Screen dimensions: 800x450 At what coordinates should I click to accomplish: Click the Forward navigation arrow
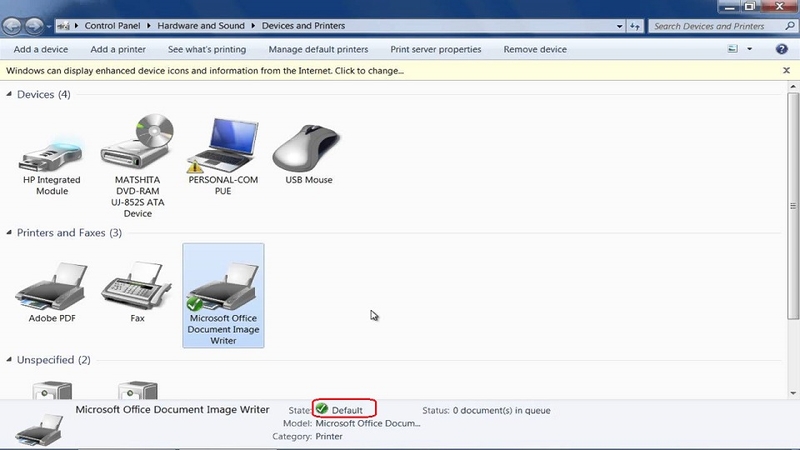point(34,26)
